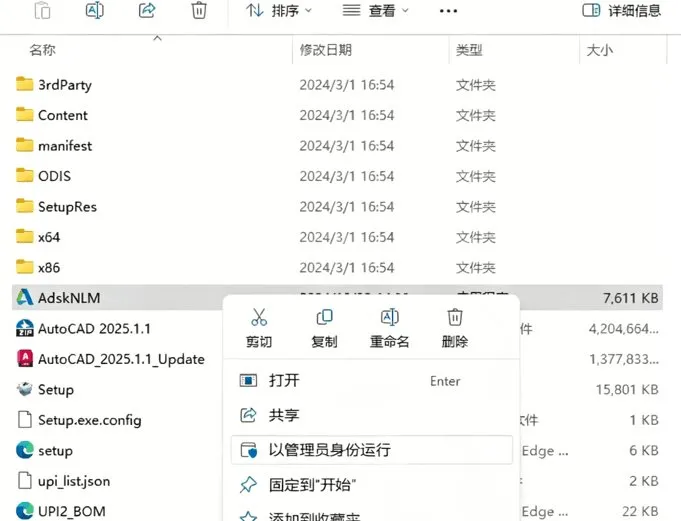Click the UPI2_BOM Edge icon

click(x=24, y=511)
